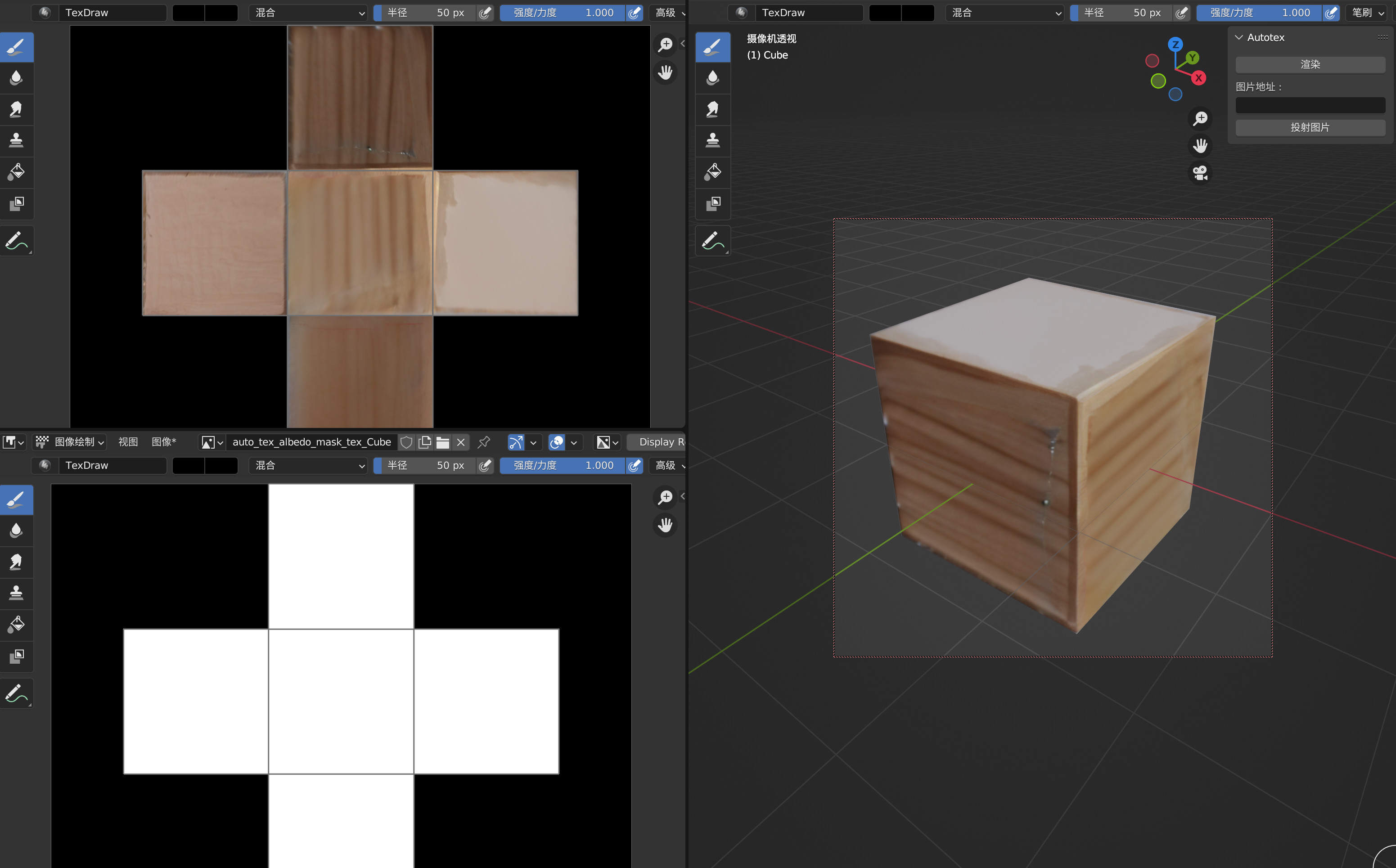Open the 图像* menu
This screenshot has height=868, width=1396.
(x=164, y=442)
